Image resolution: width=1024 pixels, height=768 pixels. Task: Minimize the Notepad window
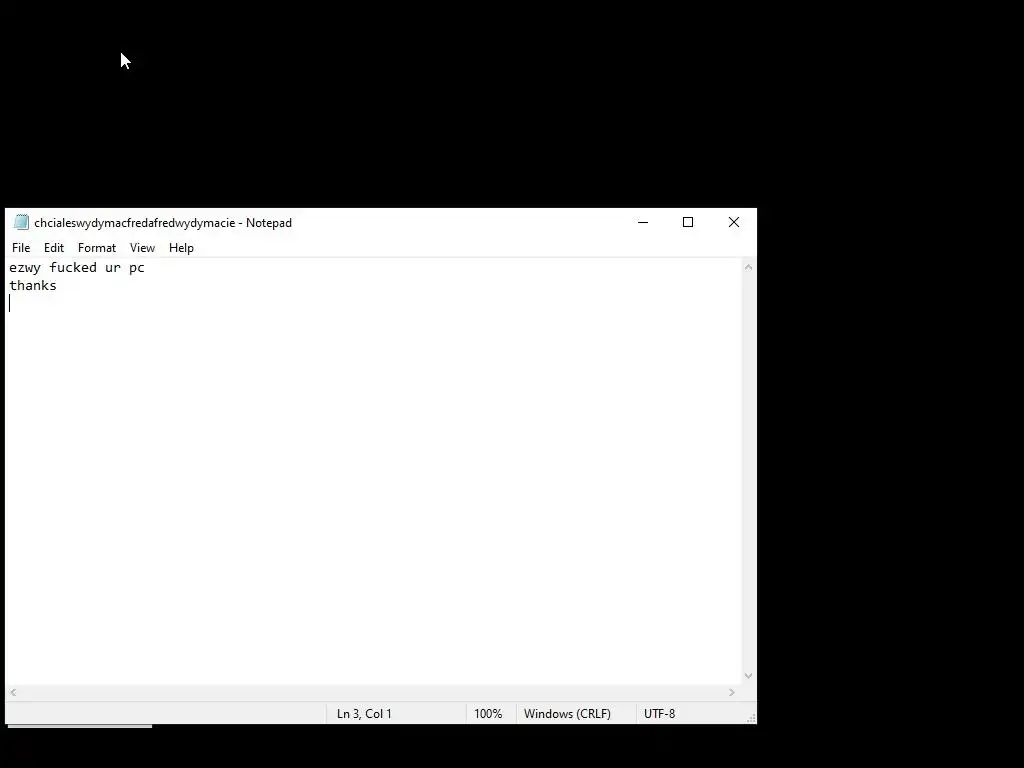pyautogui.click(x=643, y=223)
